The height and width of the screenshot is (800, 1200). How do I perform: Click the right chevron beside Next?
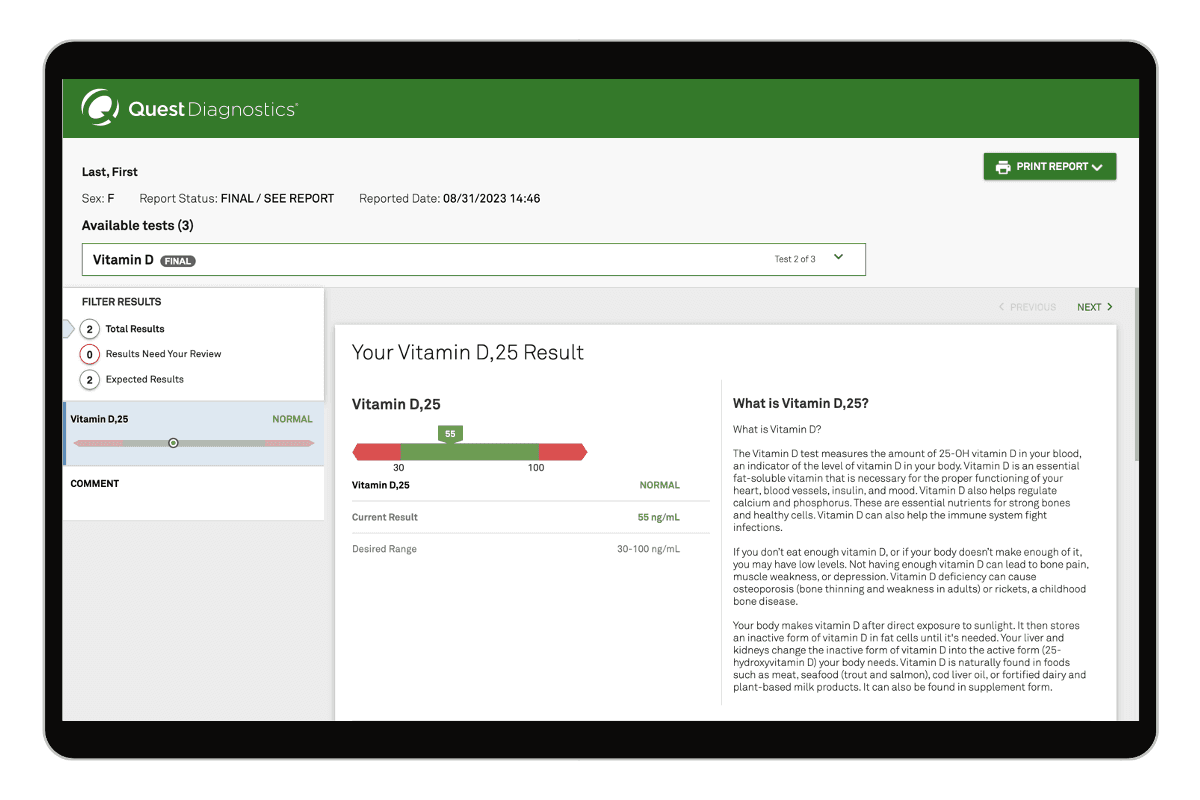pyautogui.click(x=1110, y=307)
